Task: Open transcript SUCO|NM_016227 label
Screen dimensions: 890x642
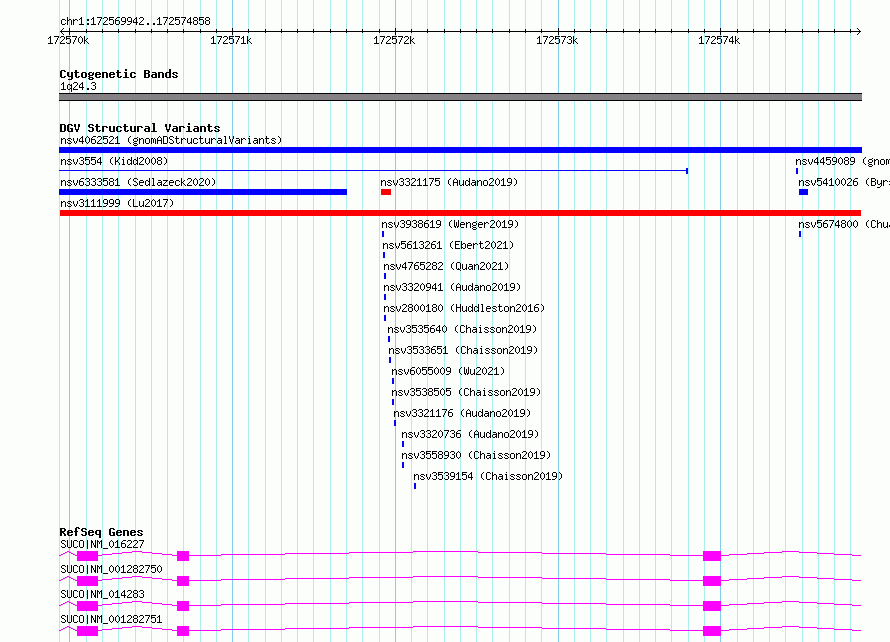Action: [102, 544]
